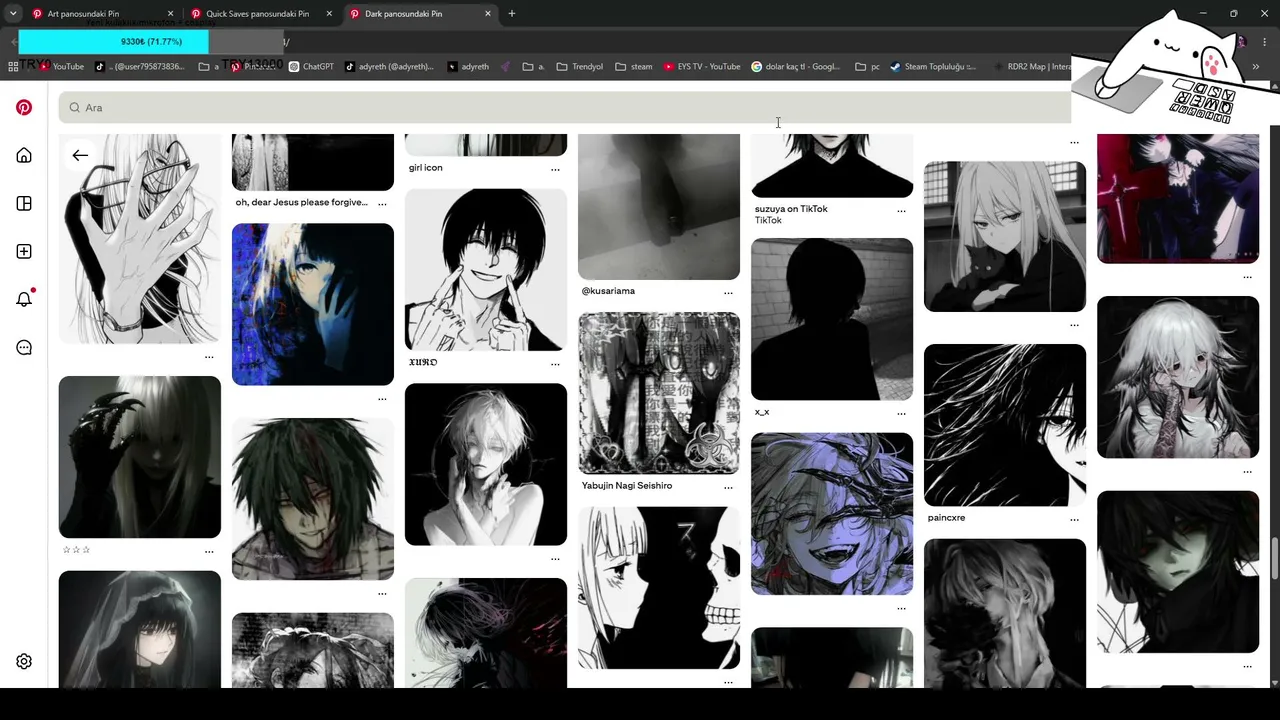Open the paincxre windswept hair pin image
The height and width of the screenshot is (720, 1280).
click(x=1005, y=425)
